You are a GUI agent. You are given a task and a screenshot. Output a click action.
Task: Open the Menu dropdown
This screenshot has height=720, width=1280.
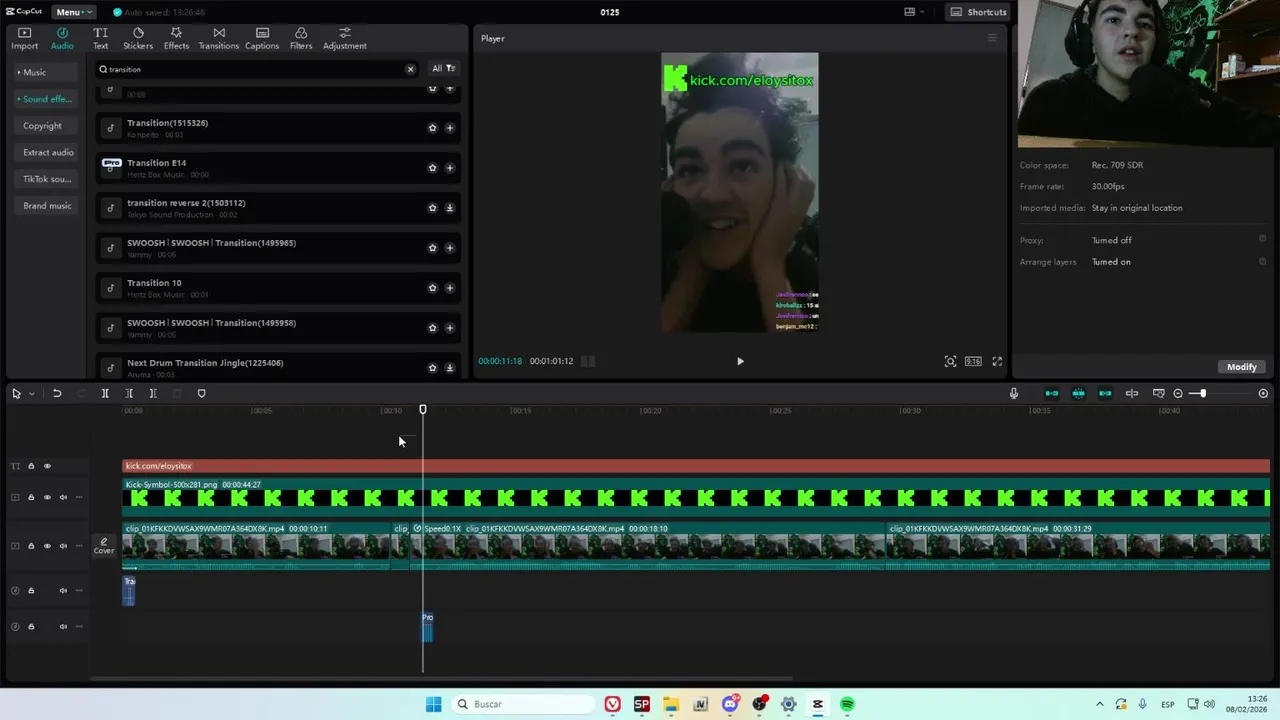(72, 12)
